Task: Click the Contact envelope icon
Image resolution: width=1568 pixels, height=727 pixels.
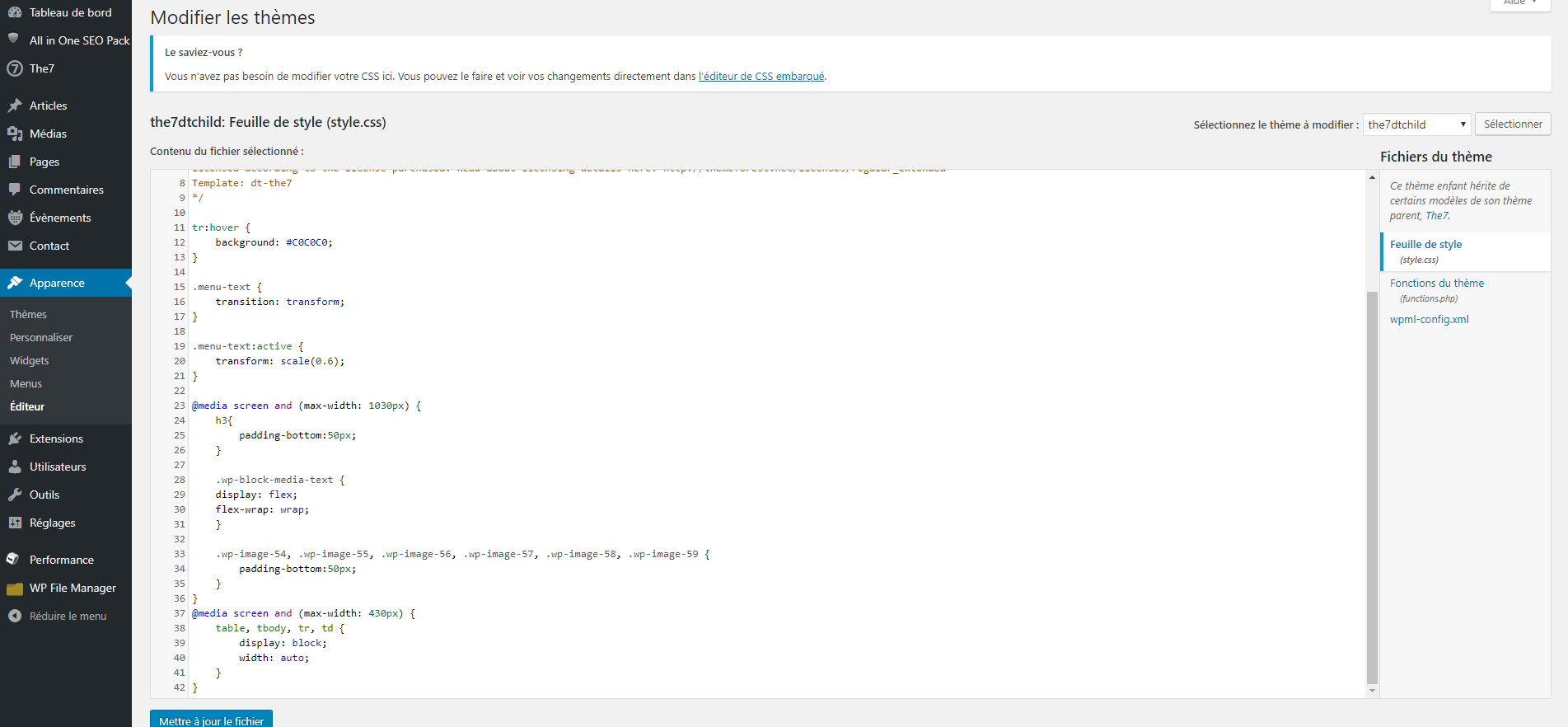Action: pyautogui.click(x=15, y=246)
